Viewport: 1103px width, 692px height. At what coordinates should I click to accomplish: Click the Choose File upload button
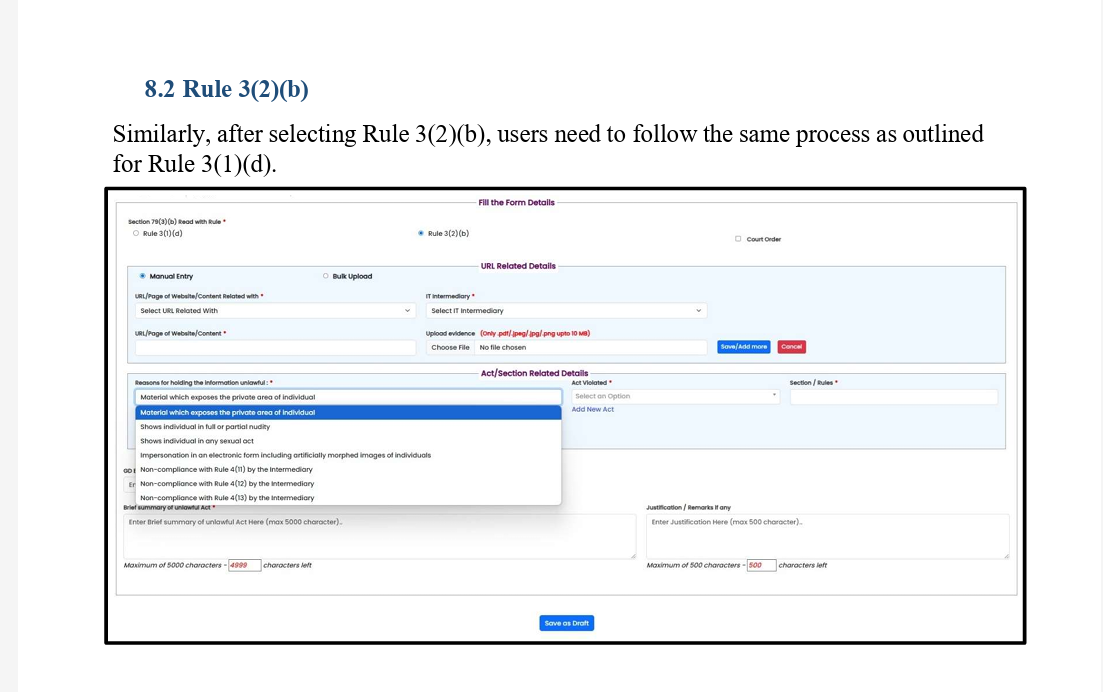click(x=450, y=347)
